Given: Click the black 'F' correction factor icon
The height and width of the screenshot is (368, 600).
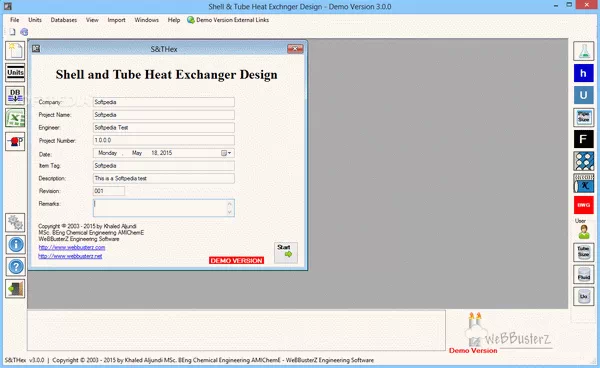Looking at the screenshot, I should [584, 139].
